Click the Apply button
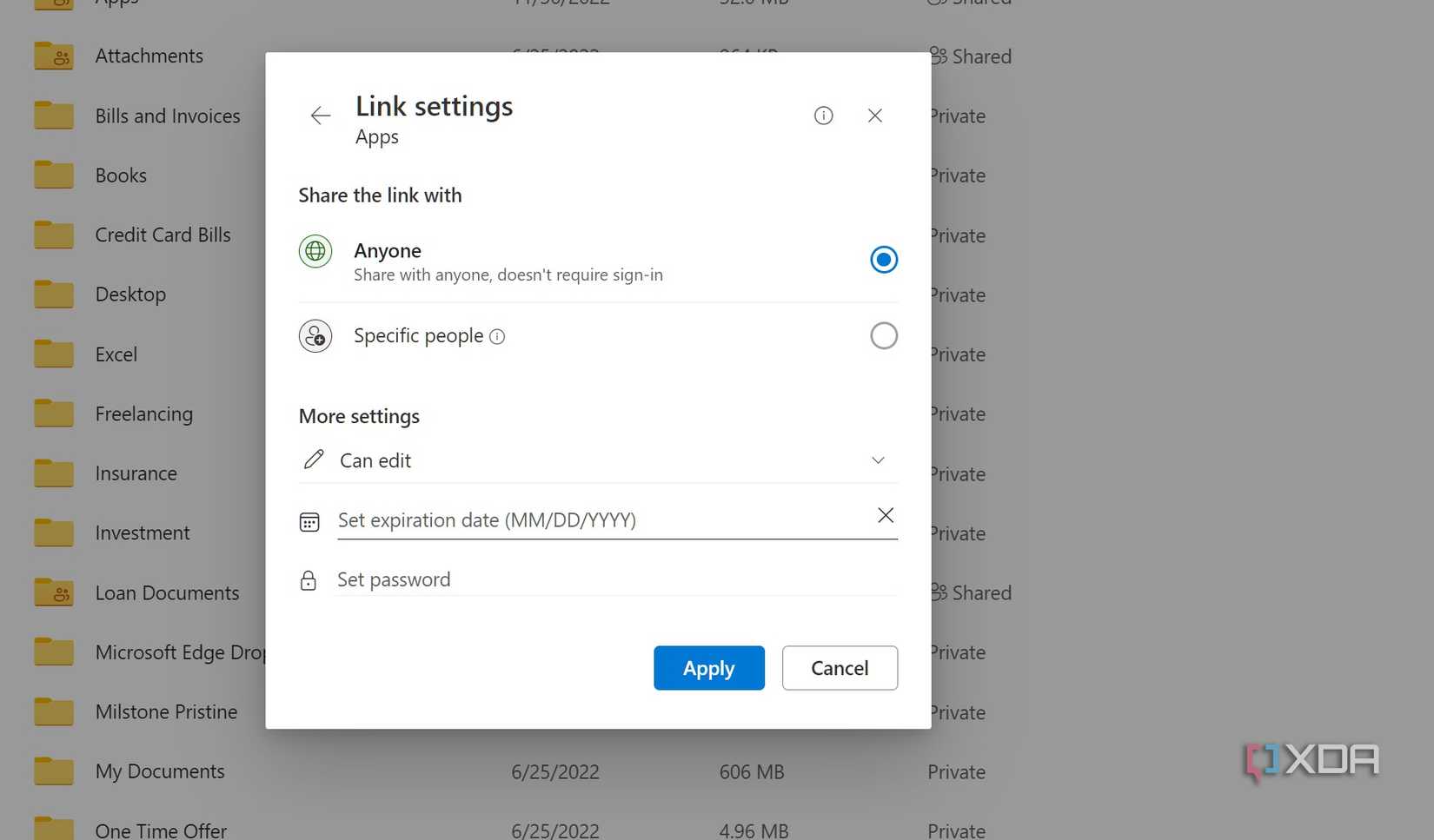Image resolution: width=1434 pixels, height=840 pixels. (708, 668)
